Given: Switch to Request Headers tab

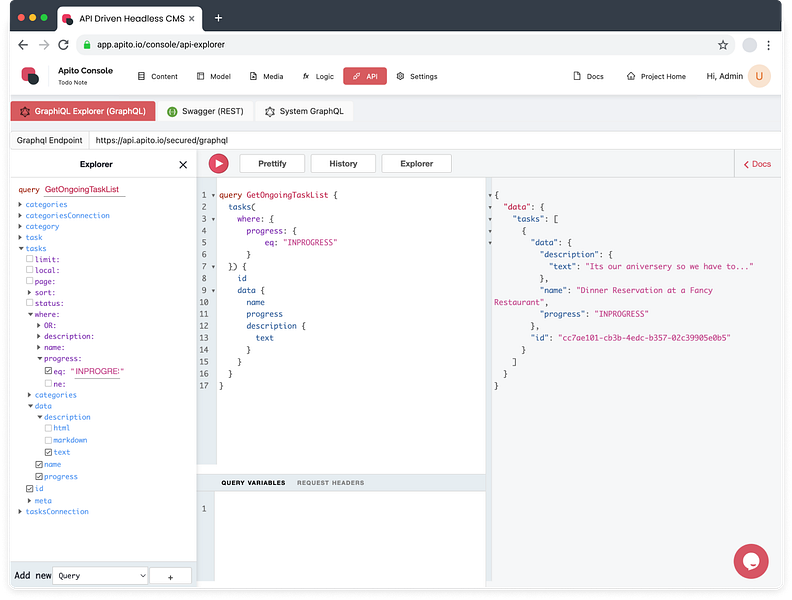Looking at the screenshot, I should [330, 483].
